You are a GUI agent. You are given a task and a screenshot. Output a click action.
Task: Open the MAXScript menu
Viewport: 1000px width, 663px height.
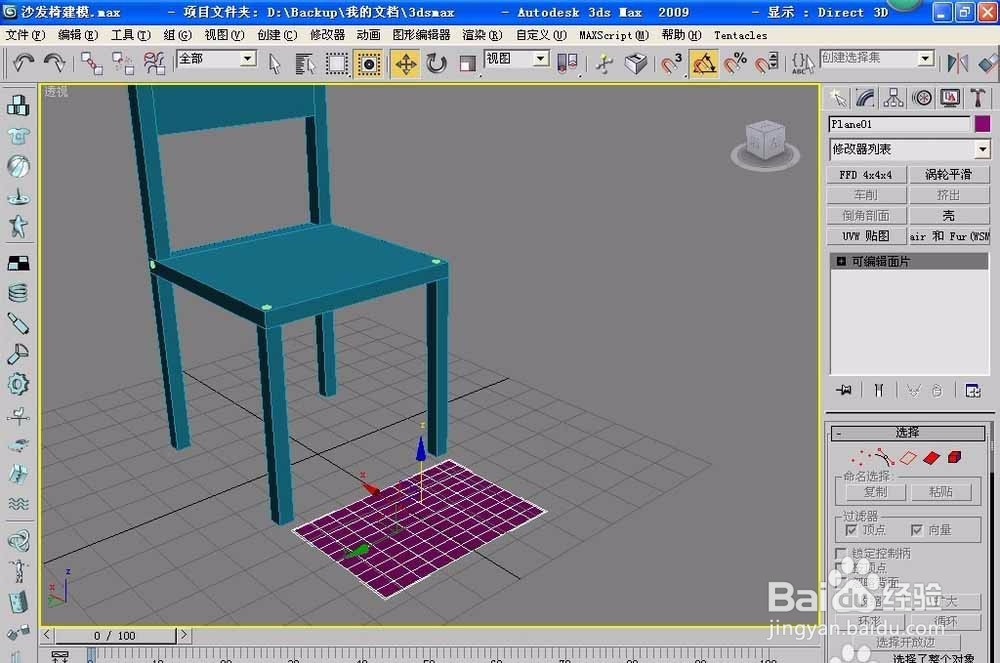[612, 35]
